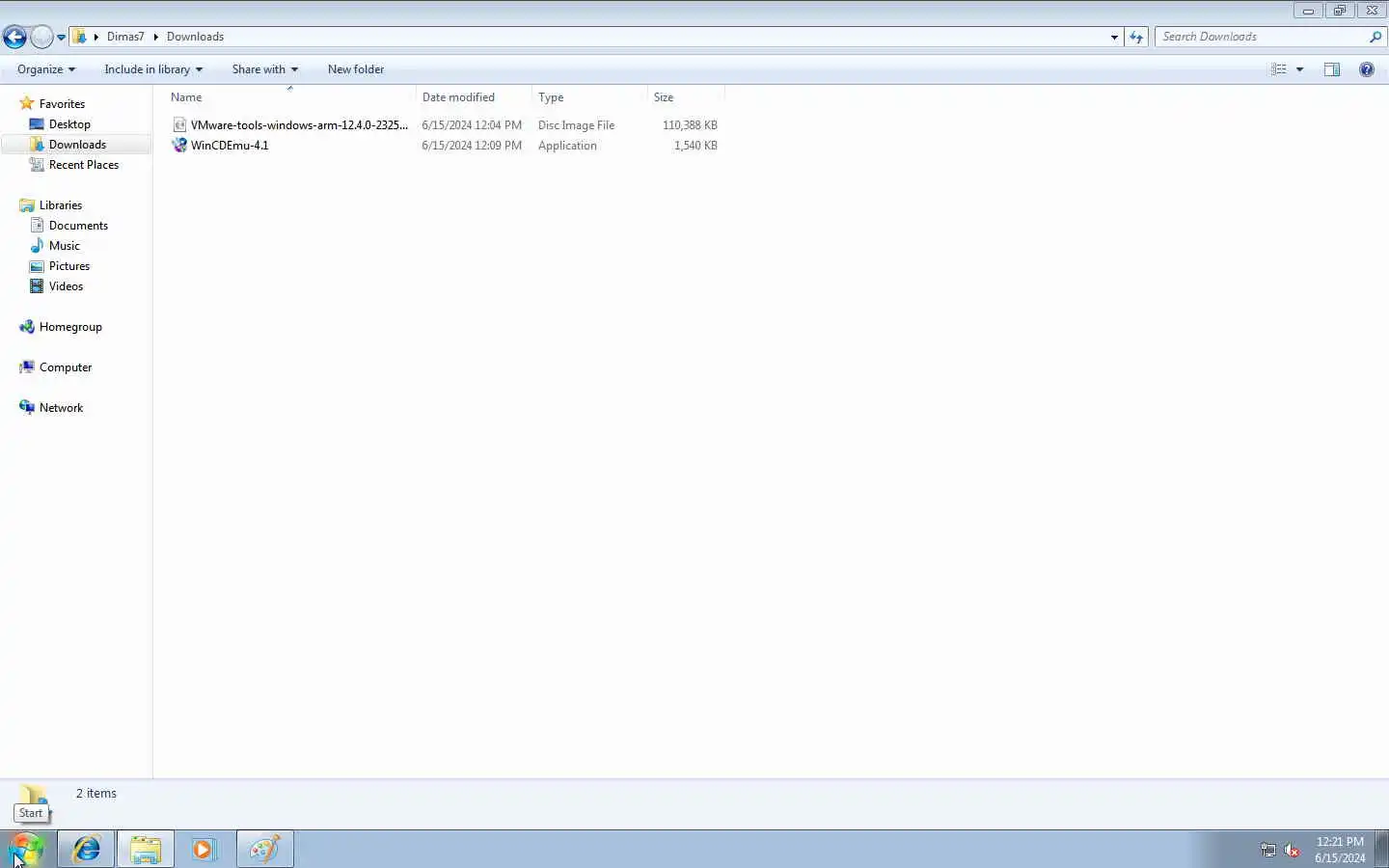The image size is (1389, 868).
Task: Switch to Paint on the taskbar
Action: point(264,849)
